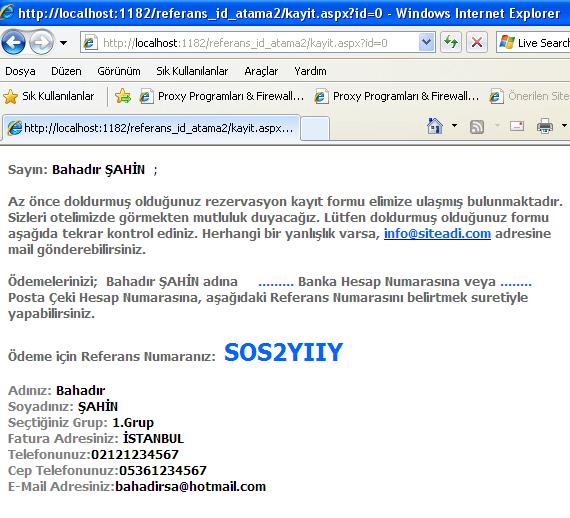Open second Proxy Programları & Firewall favorite
The height and width of the screenshot is (518, 570).
(x=397, y=96)
